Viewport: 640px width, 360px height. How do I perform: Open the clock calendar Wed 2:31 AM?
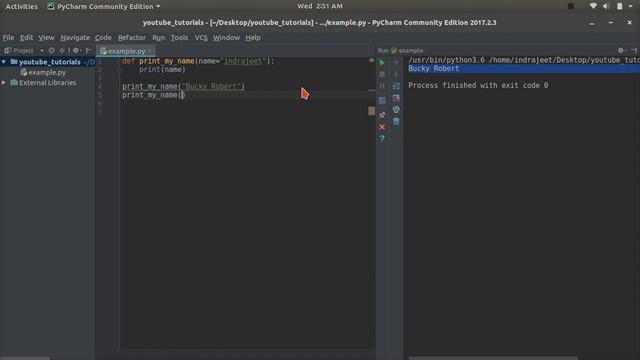coord(320,6)
